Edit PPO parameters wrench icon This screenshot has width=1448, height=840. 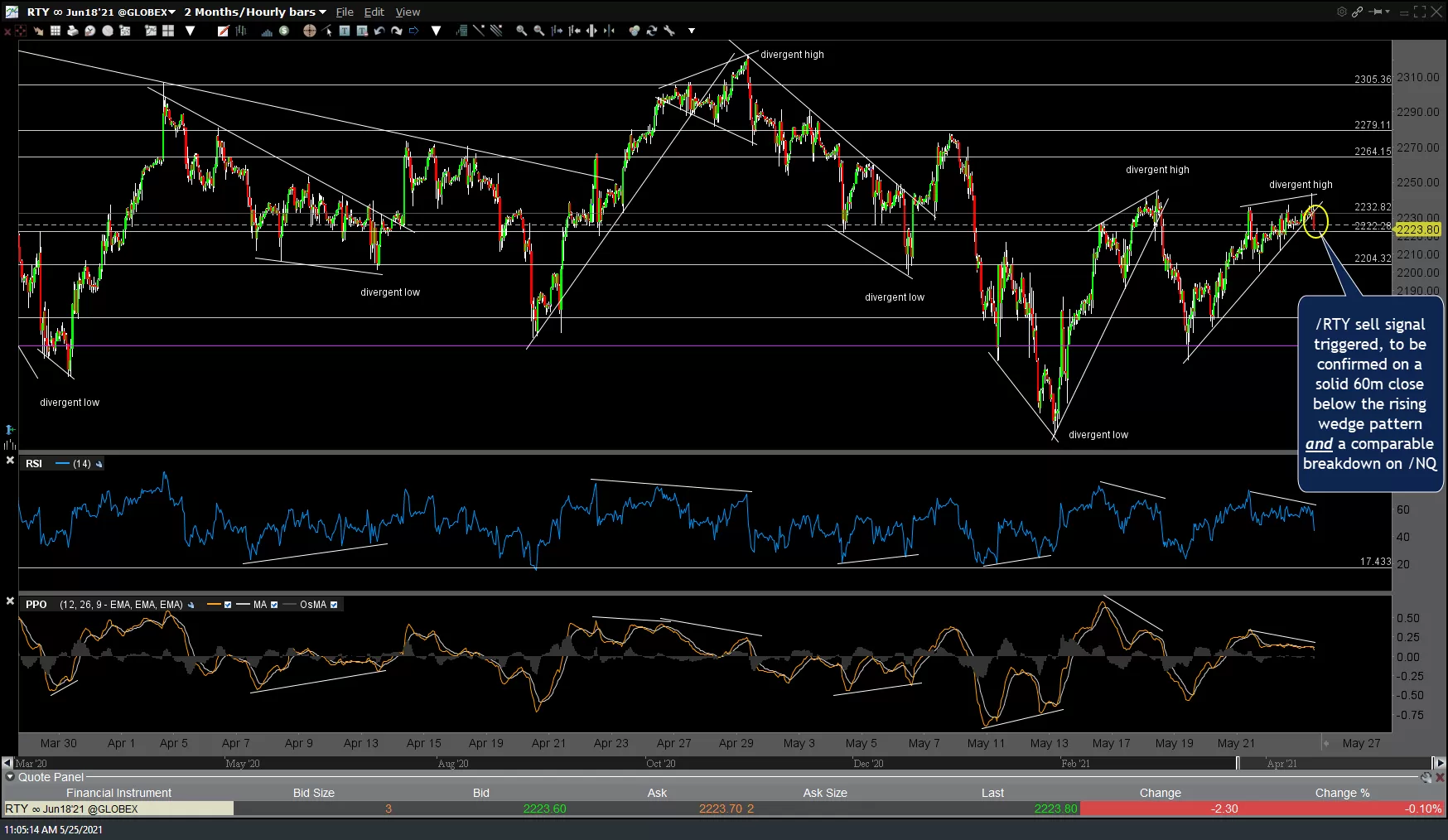pos(191,605)
